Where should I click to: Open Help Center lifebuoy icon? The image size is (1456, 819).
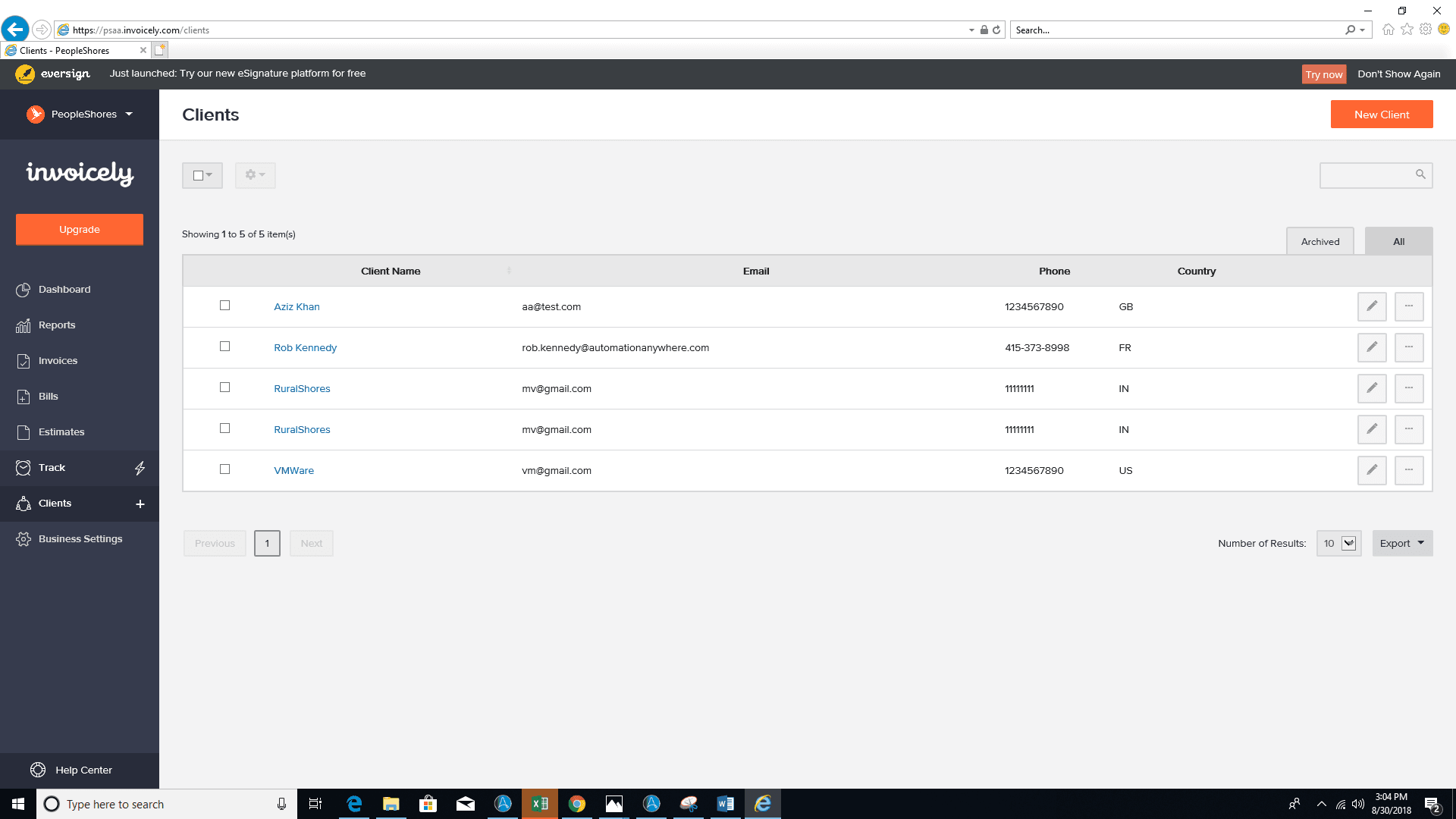click(x=38, y=770)
